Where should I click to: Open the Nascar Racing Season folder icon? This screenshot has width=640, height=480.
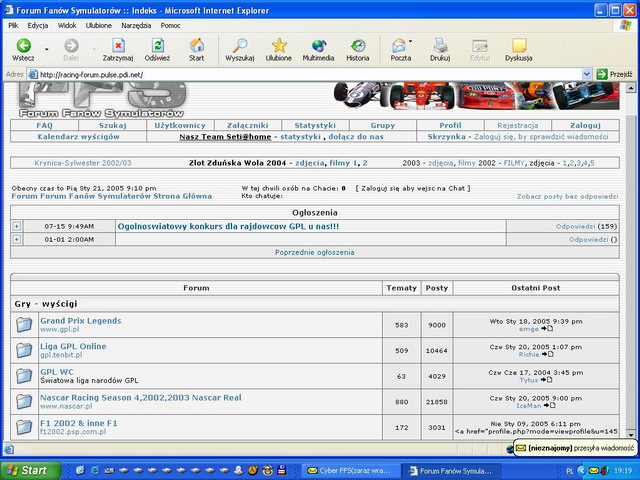24,402
